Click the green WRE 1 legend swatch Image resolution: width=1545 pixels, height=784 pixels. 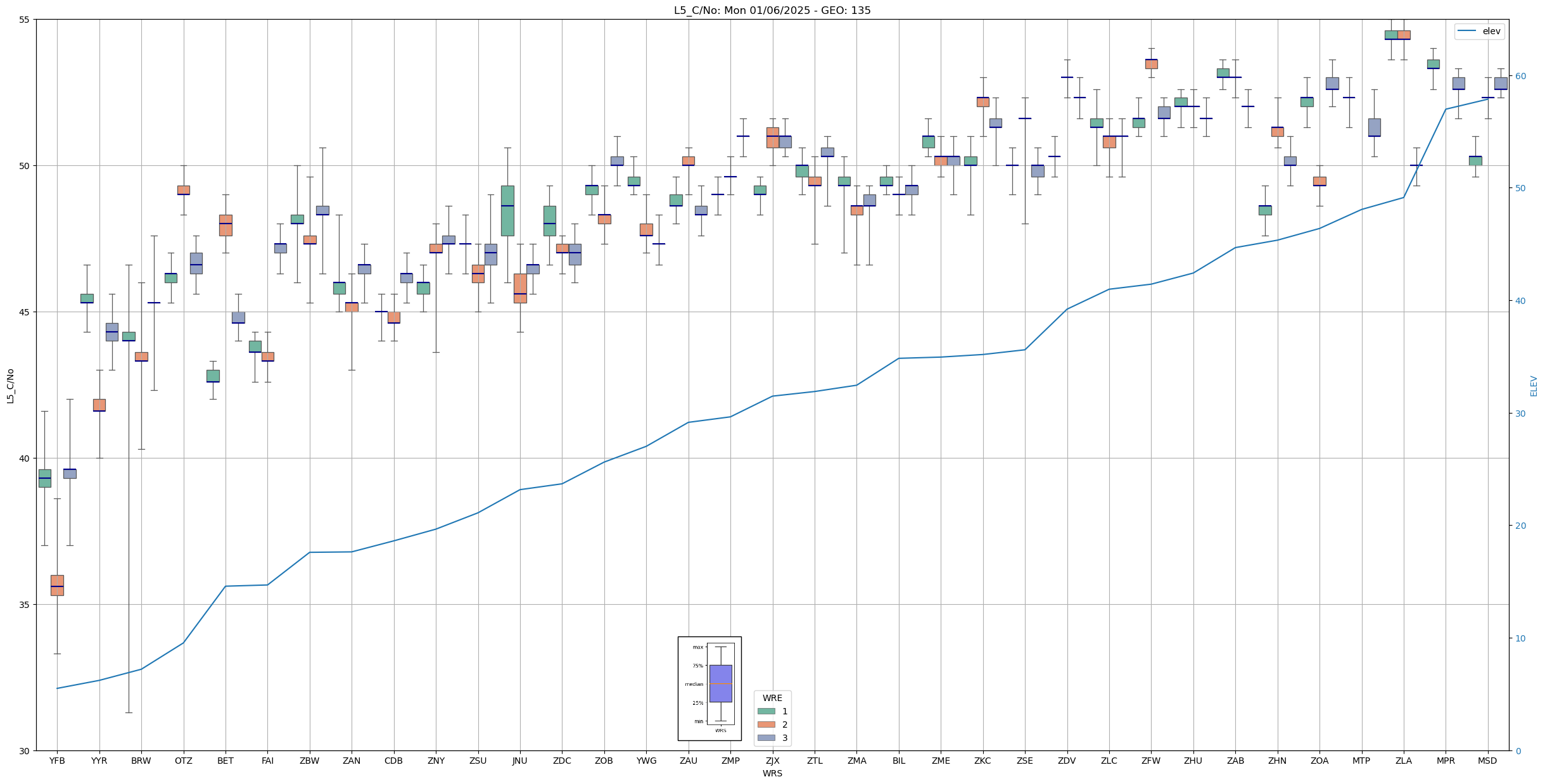766,711
